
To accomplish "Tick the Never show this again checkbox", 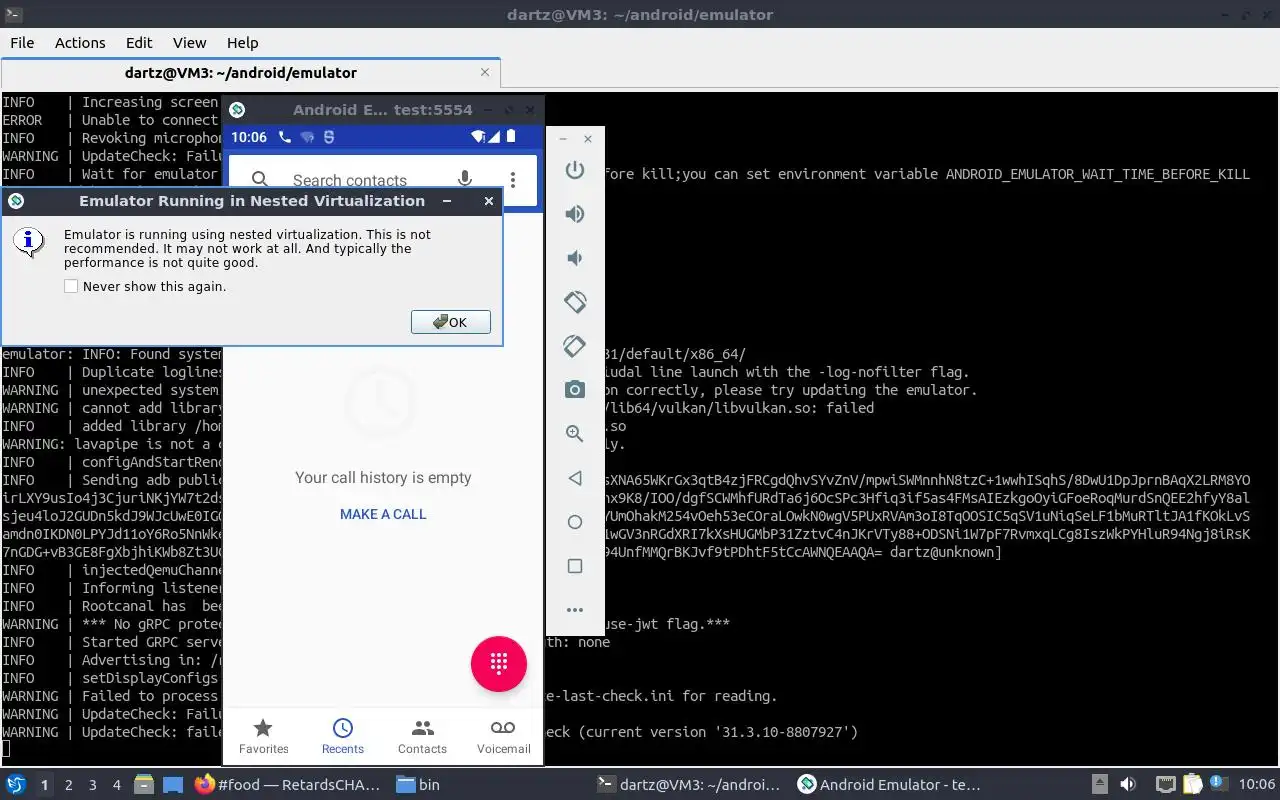I will click(x=71, y=286).
